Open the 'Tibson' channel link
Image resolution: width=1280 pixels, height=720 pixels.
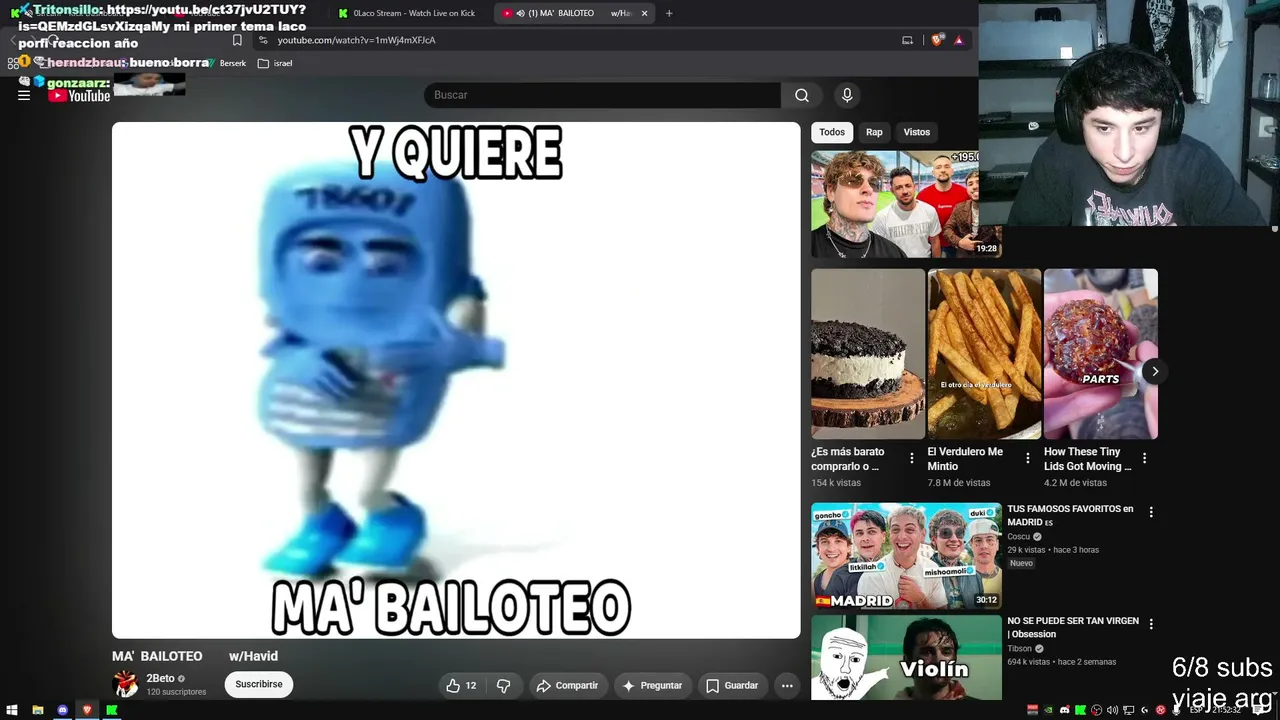tap(1021, 648)
